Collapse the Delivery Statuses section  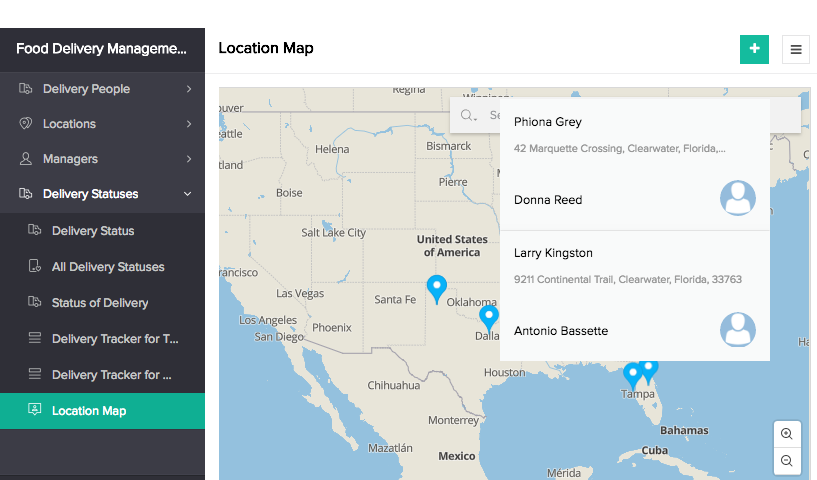tap(188, 194)
